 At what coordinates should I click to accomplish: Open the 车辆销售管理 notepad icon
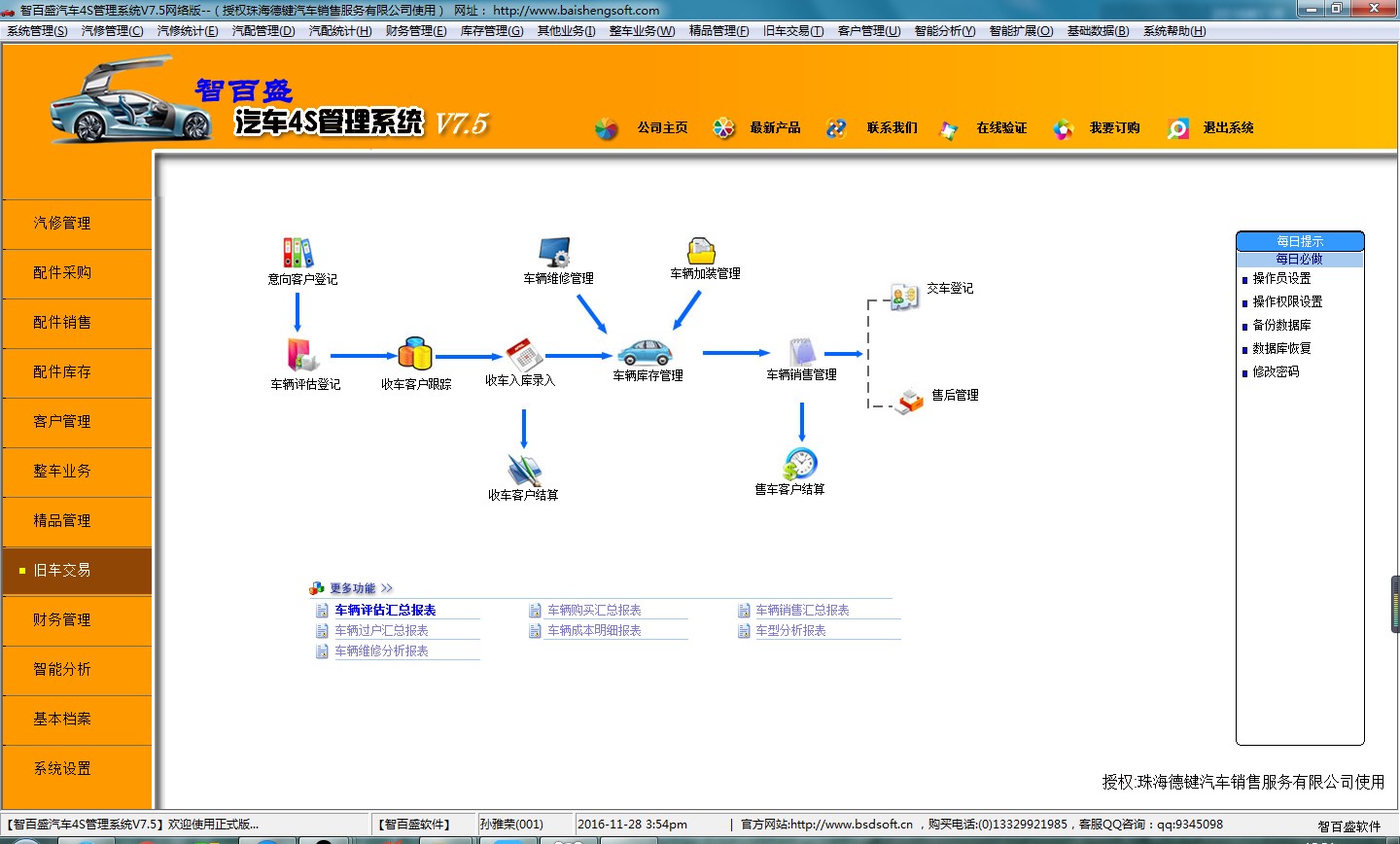tap(802, 351)
